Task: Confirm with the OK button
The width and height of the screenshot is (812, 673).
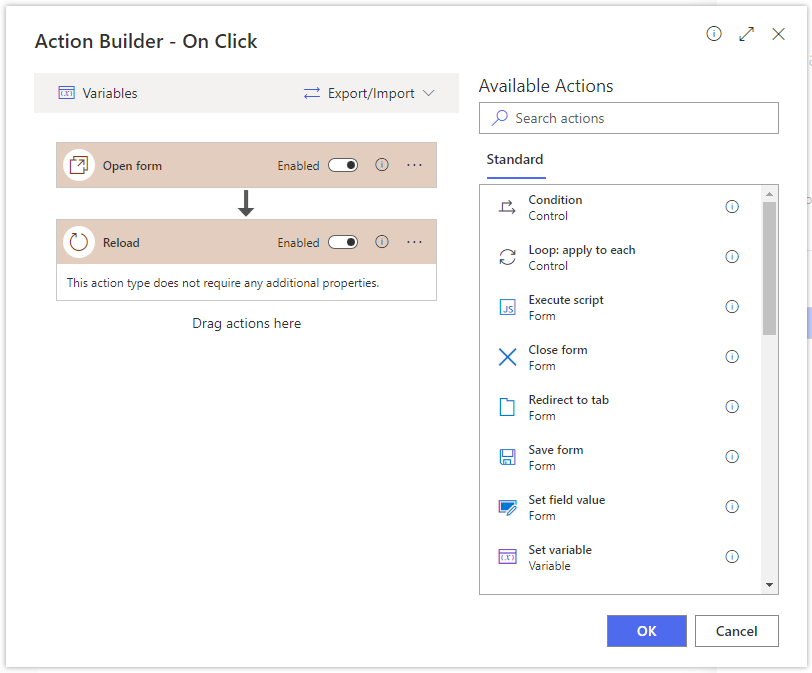Action: pyautogui.click(x=647, y=631)
